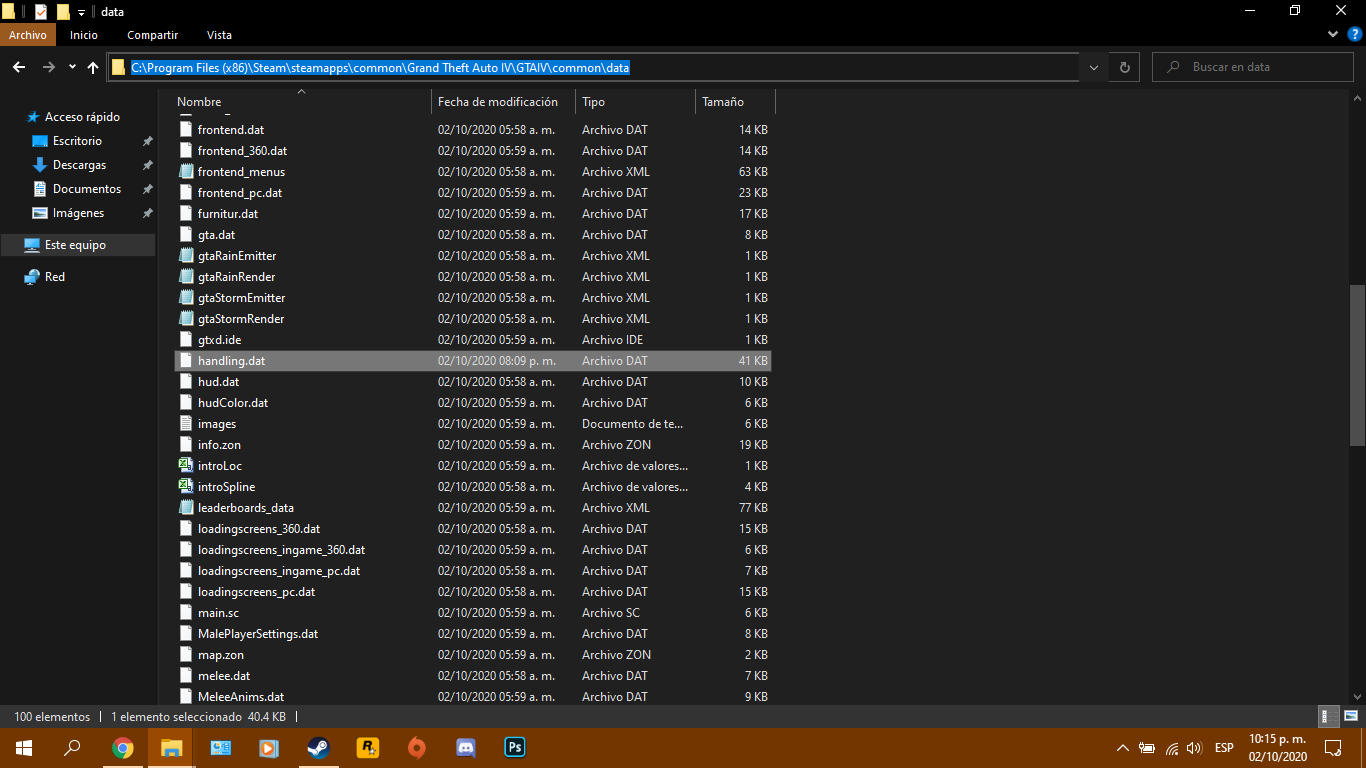Screen dimensions: 1366x768
Task: Open Origin from the taskbar
Action: (x=416, y=748)
